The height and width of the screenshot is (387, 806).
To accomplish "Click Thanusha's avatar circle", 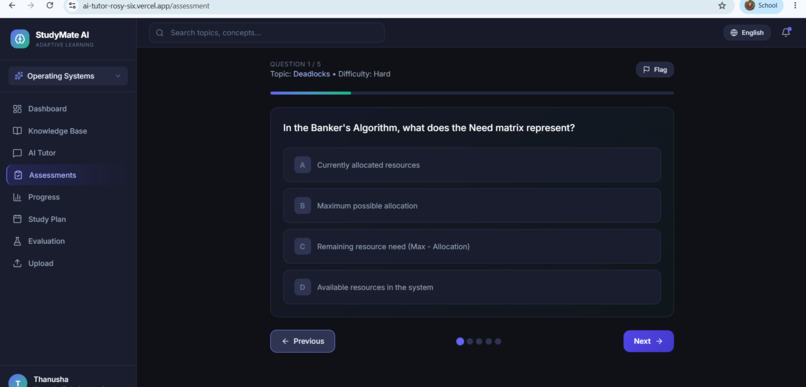I will click(x=18, y=381).
